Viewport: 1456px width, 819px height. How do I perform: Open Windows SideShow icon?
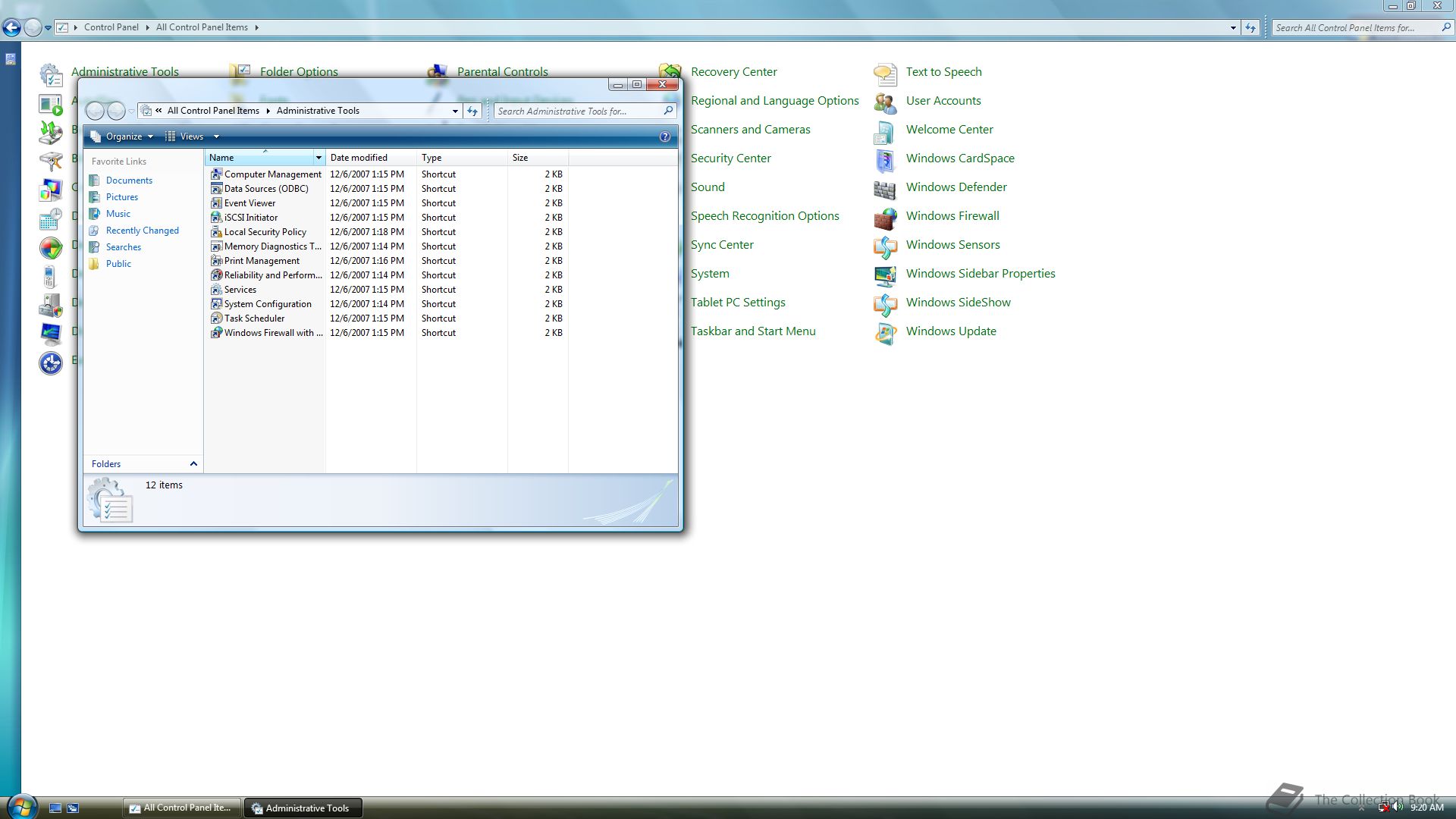[885, 304]
